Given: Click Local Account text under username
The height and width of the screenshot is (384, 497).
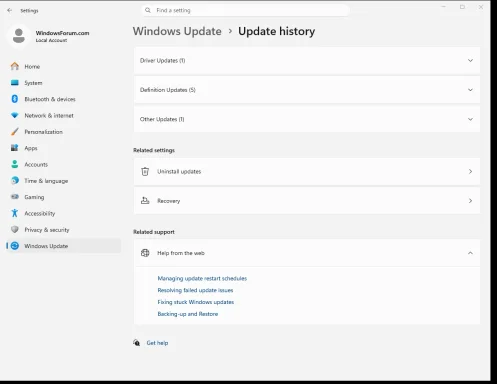Looking at the screenshot, I should pyautogui.click(x=51, y=40).
